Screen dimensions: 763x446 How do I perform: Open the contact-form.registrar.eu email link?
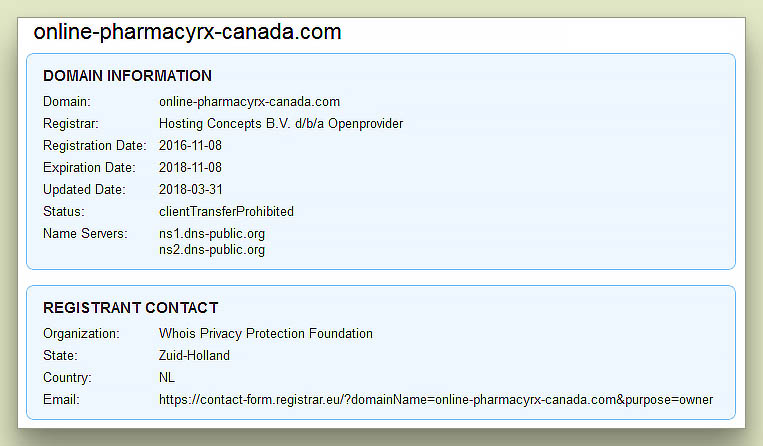click(x=435, y=399)
